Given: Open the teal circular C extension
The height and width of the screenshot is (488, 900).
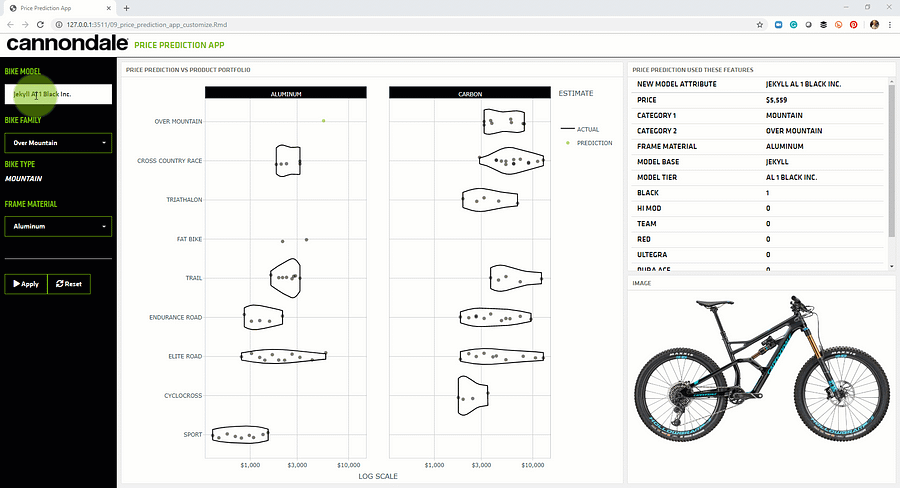Looking at the screenshot, I should pos(793,25).
